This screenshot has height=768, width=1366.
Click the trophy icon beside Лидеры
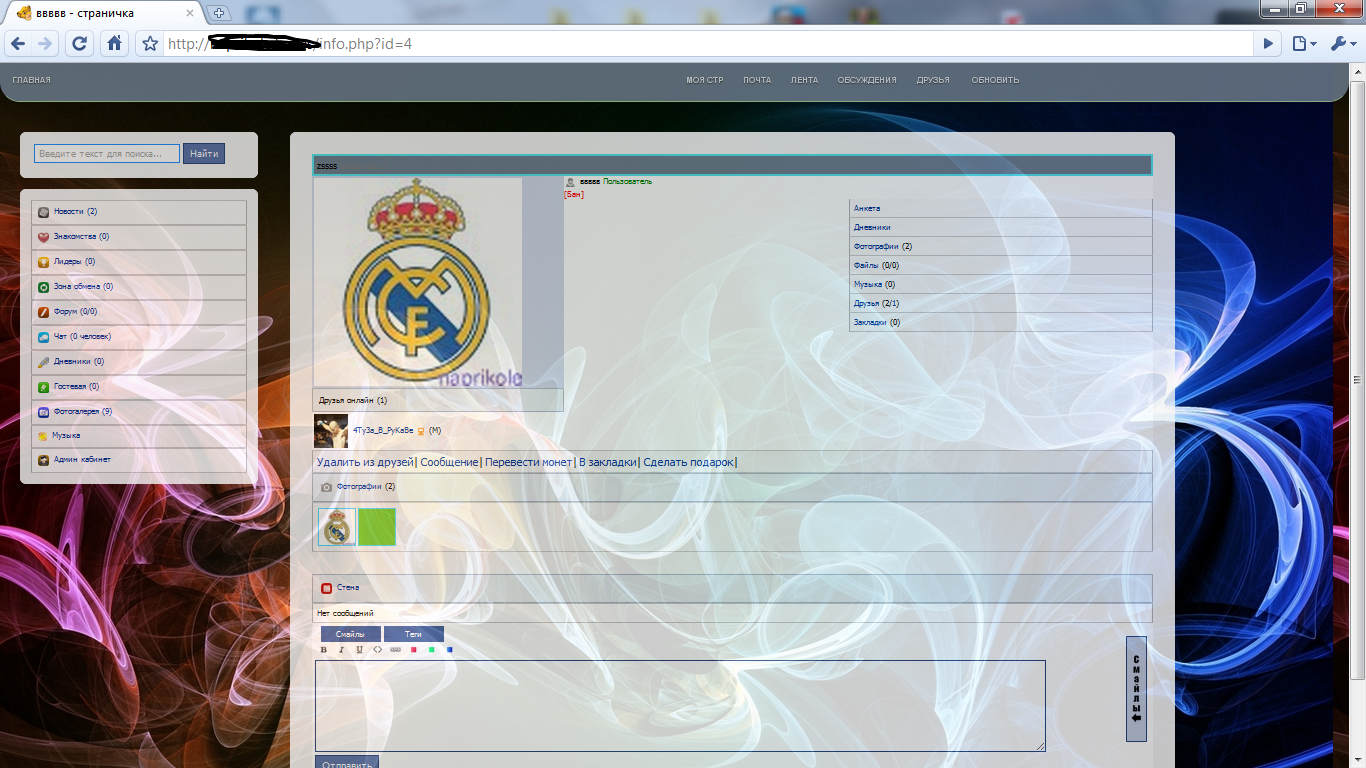[43, 262]
